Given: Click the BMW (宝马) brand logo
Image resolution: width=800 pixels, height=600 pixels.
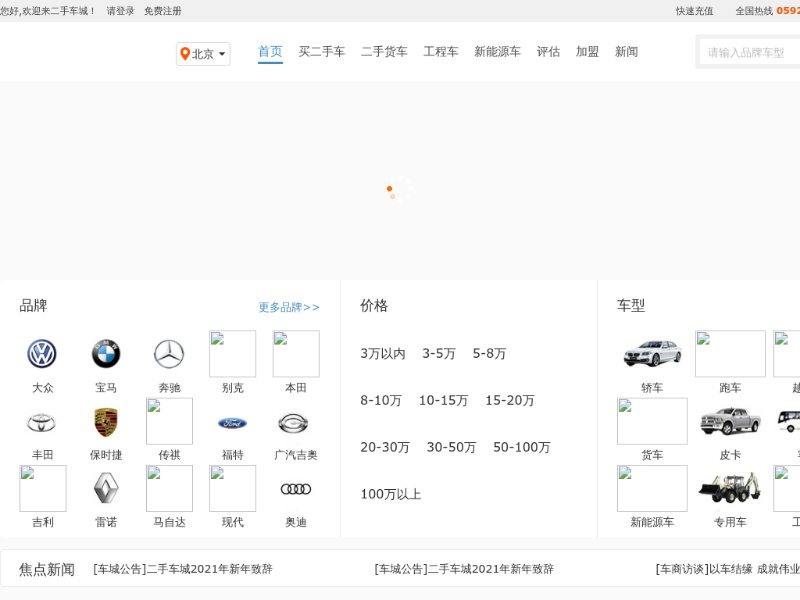Looking at the screenshot, I should 106,354.
